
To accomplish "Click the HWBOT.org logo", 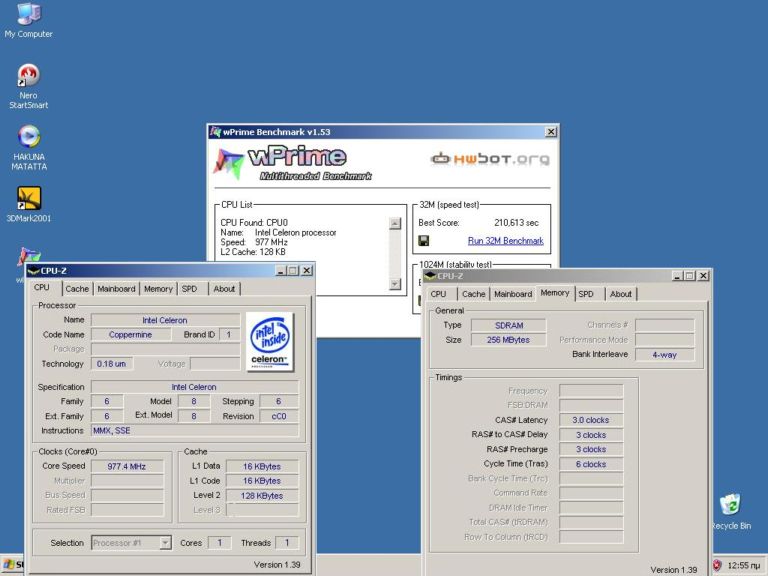I will coord(490,158).
